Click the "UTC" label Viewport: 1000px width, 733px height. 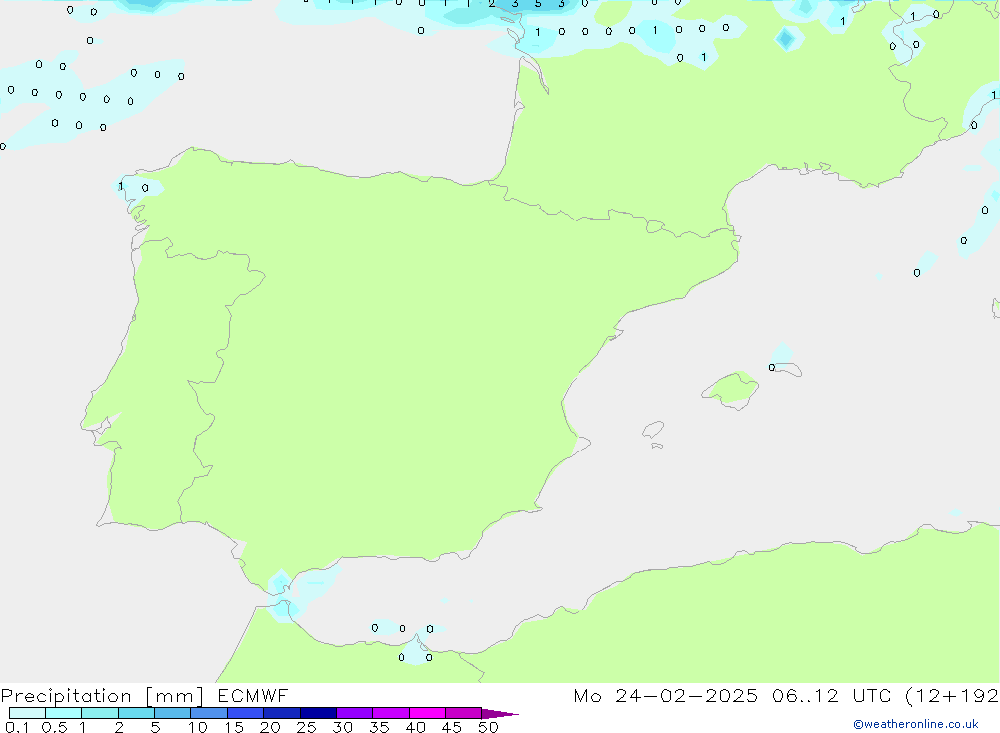[871, 695]
